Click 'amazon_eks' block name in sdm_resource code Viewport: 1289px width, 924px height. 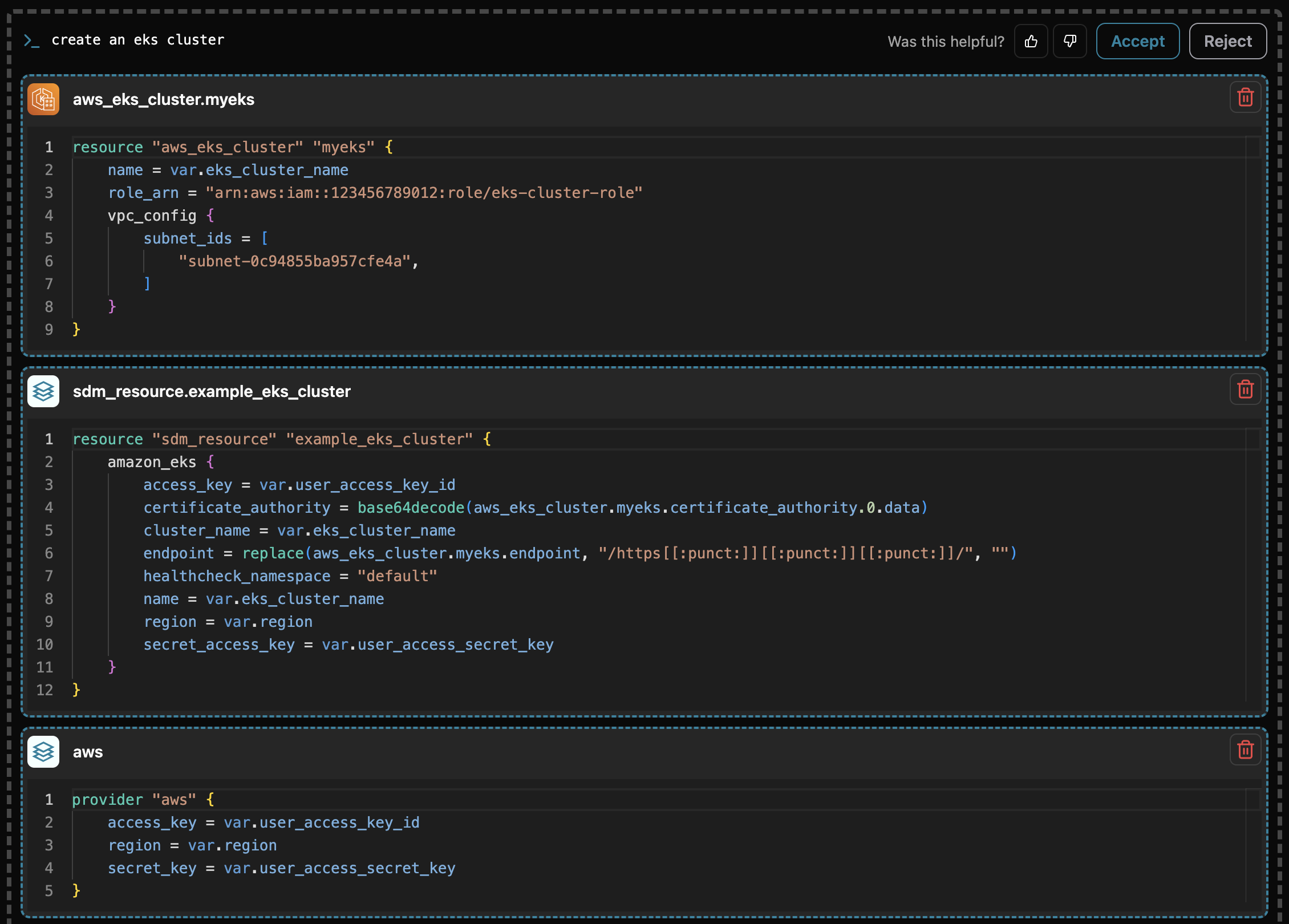pyautogui.click(x=152, y=462)
